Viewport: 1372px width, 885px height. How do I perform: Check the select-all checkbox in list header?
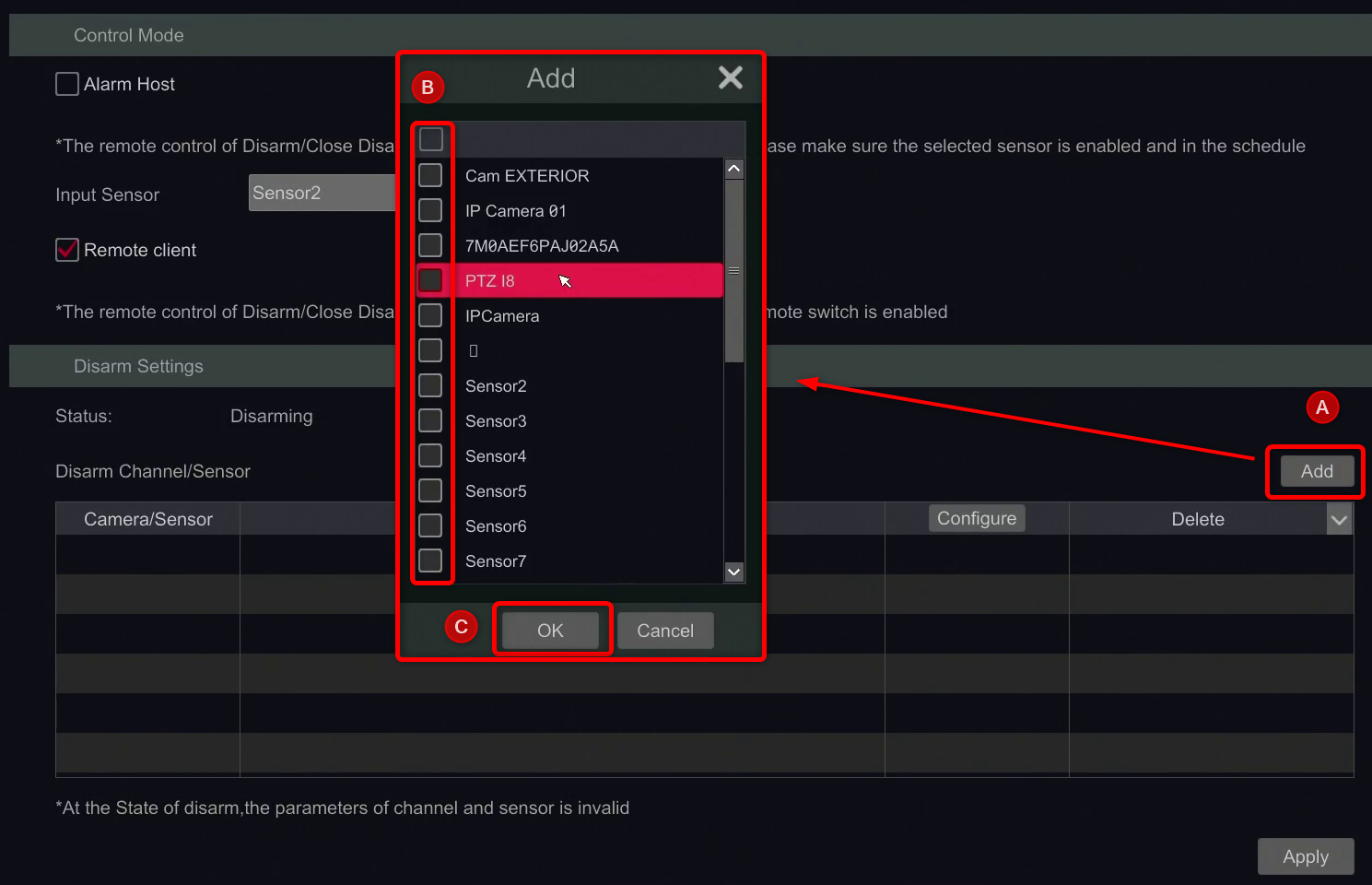(x=431, y=140)
